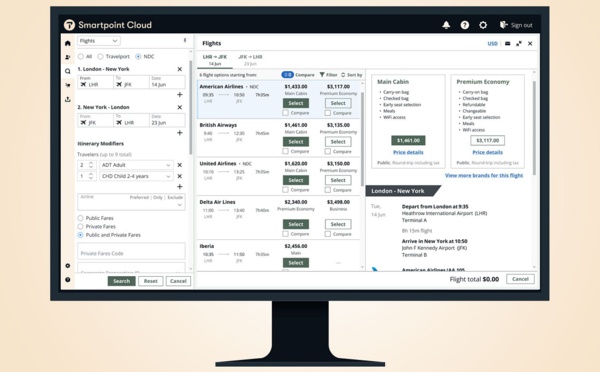
Task: Remove the CHD Child traveler row
Action: click(x=179, y=176)
